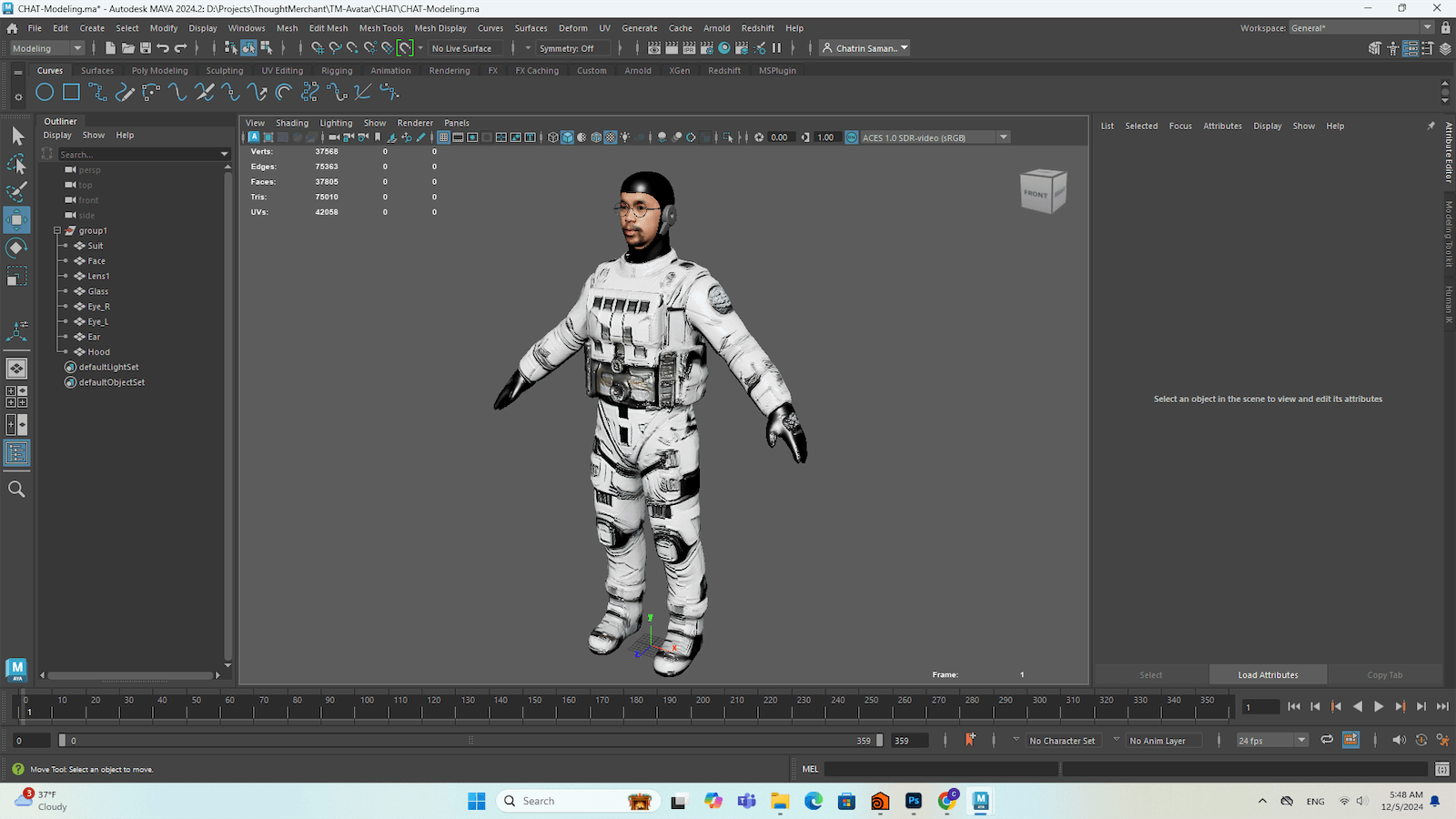Click the NURBS square shelf icon
The height and width of the screenshot is (819, 1456).
pyautogui.click(x=71, y=92)
